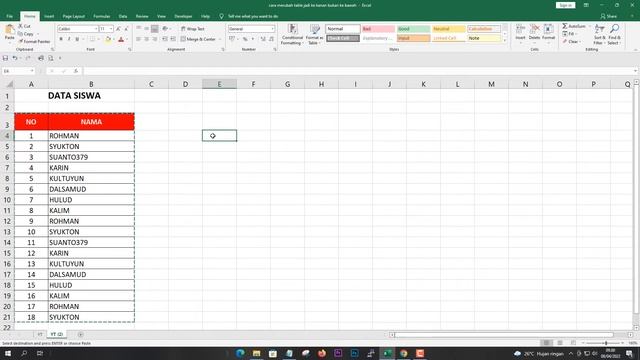640x360 pixels.
Task: Click the Paste clipboard icon
Action: (x=9, y=30)
